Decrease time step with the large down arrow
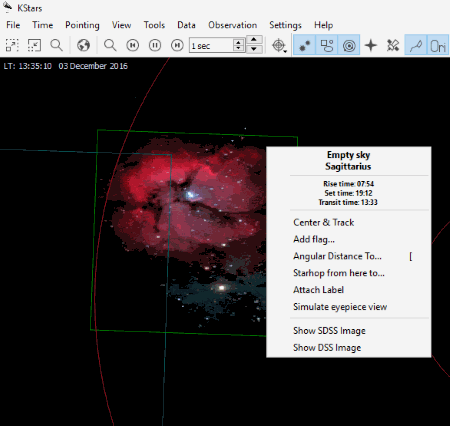This screenshot has width=450, height=426. 254,49
